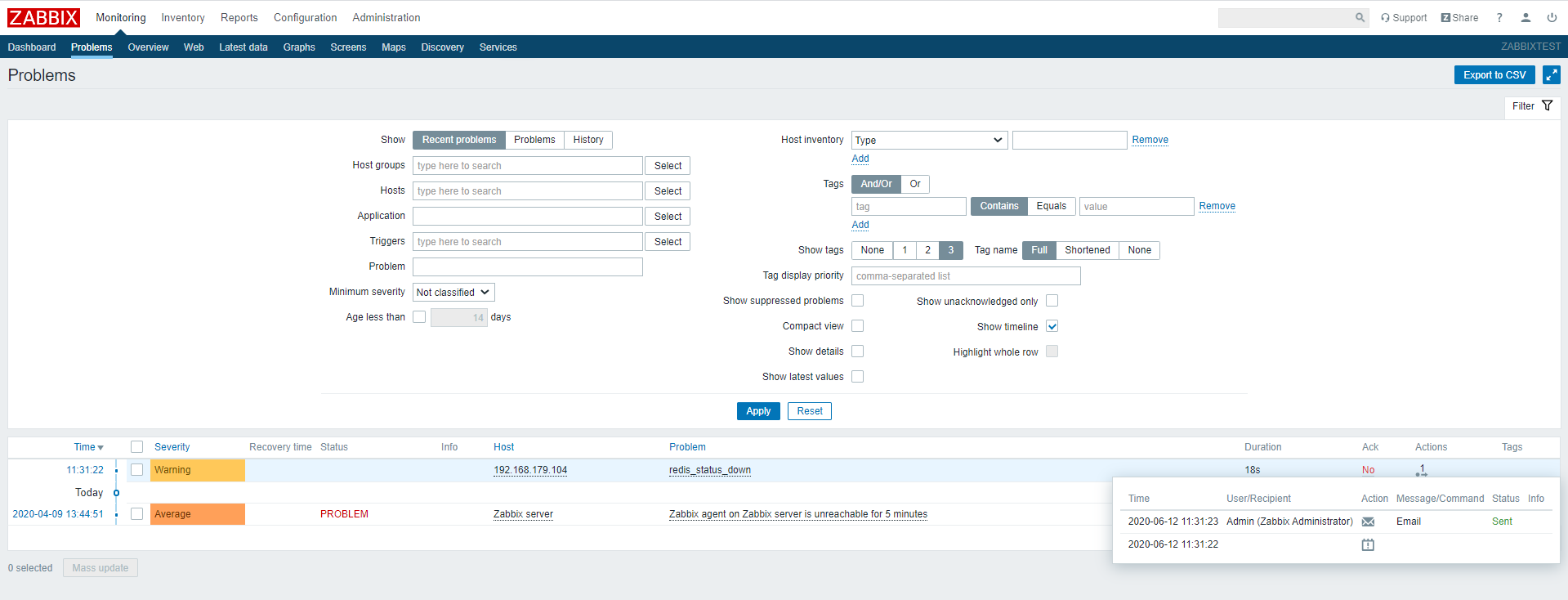
Task: Show History problems option
Action: pos(588,140)
